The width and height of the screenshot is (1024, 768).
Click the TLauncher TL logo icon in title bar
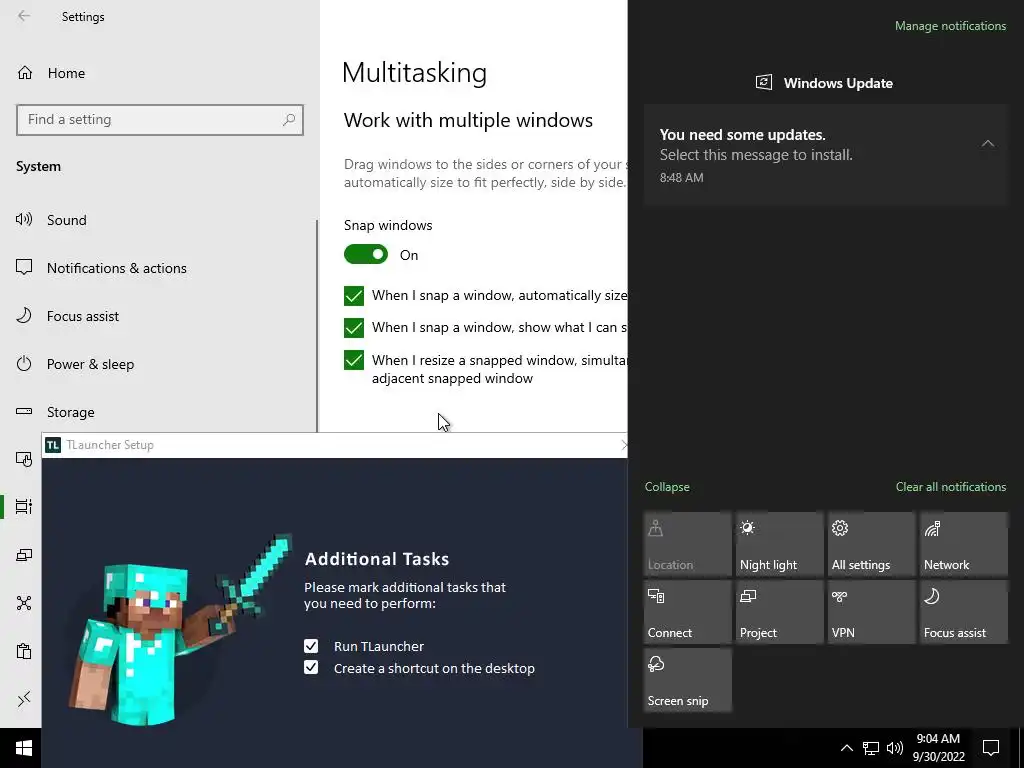(53, 445)
